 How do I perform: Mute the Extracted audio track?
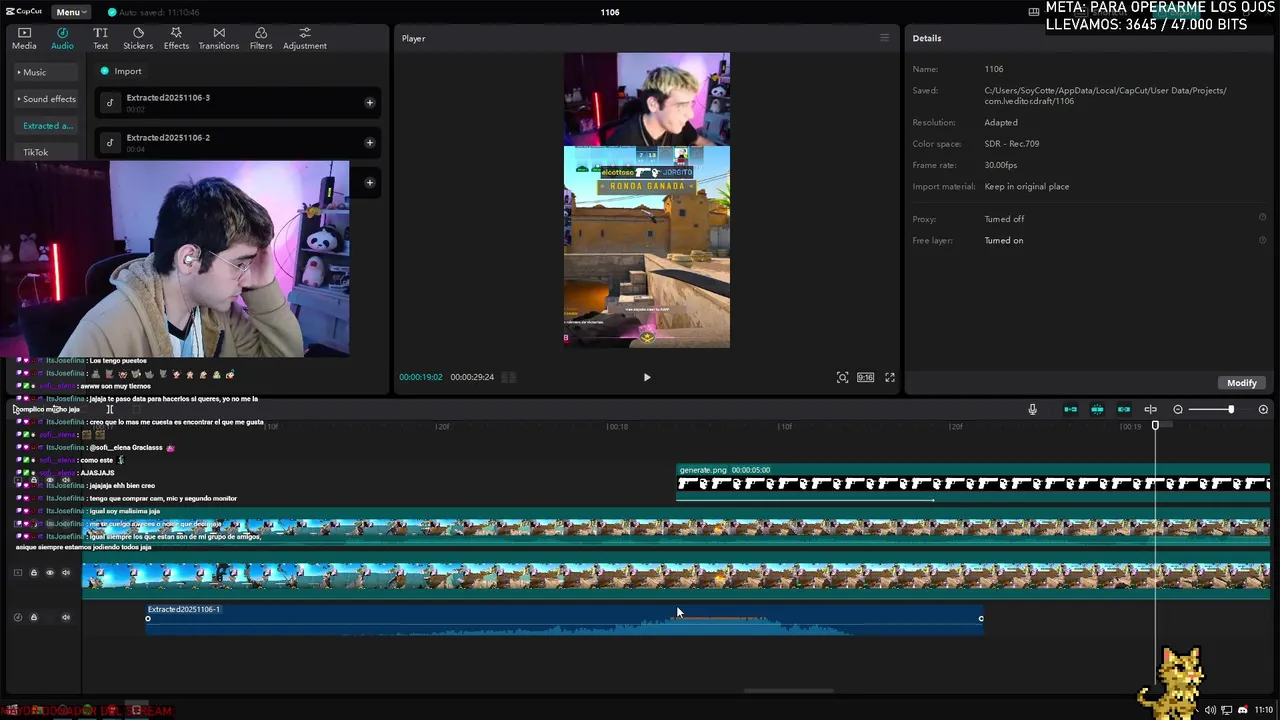[66, 617]
